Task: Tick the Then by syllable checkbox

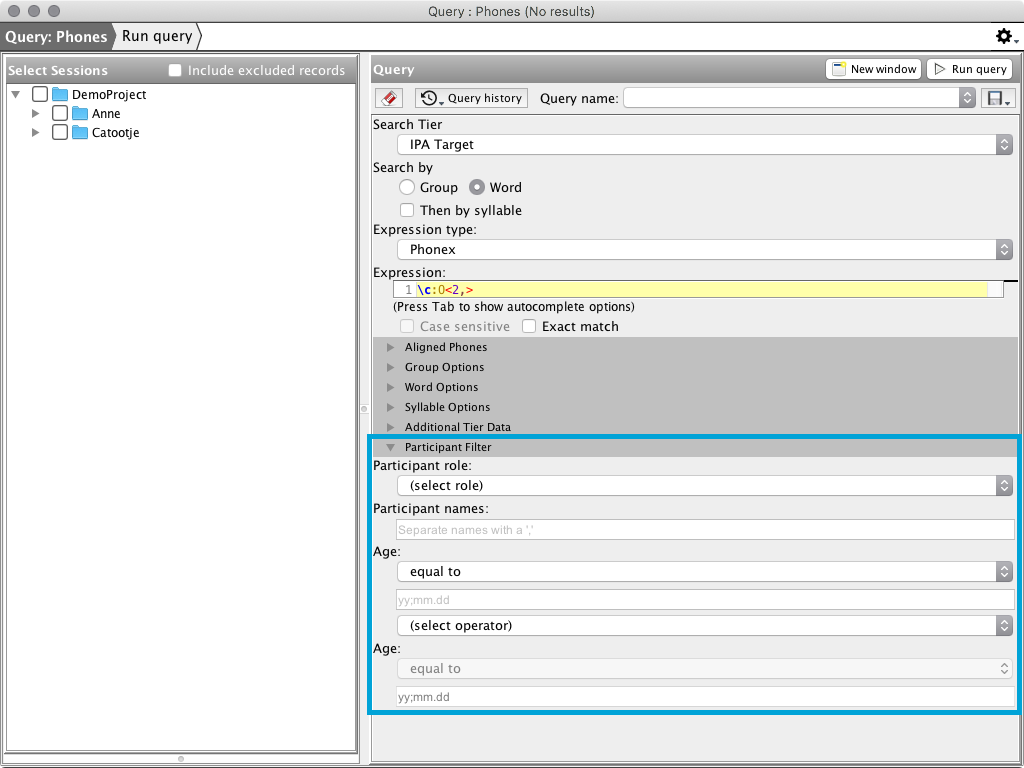Action: click(x=407, y=210)
